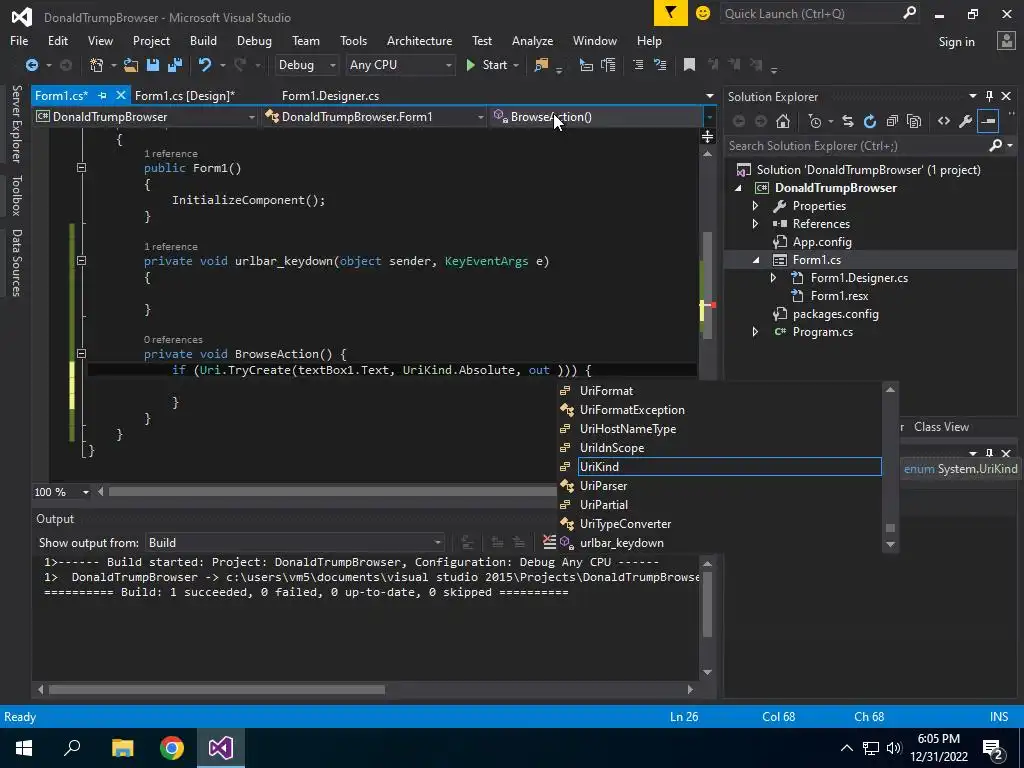Image resolution: width=1024 pixels, height=768 pixels.
Task: Click the Show All Files icon
Action: (914, 121)
